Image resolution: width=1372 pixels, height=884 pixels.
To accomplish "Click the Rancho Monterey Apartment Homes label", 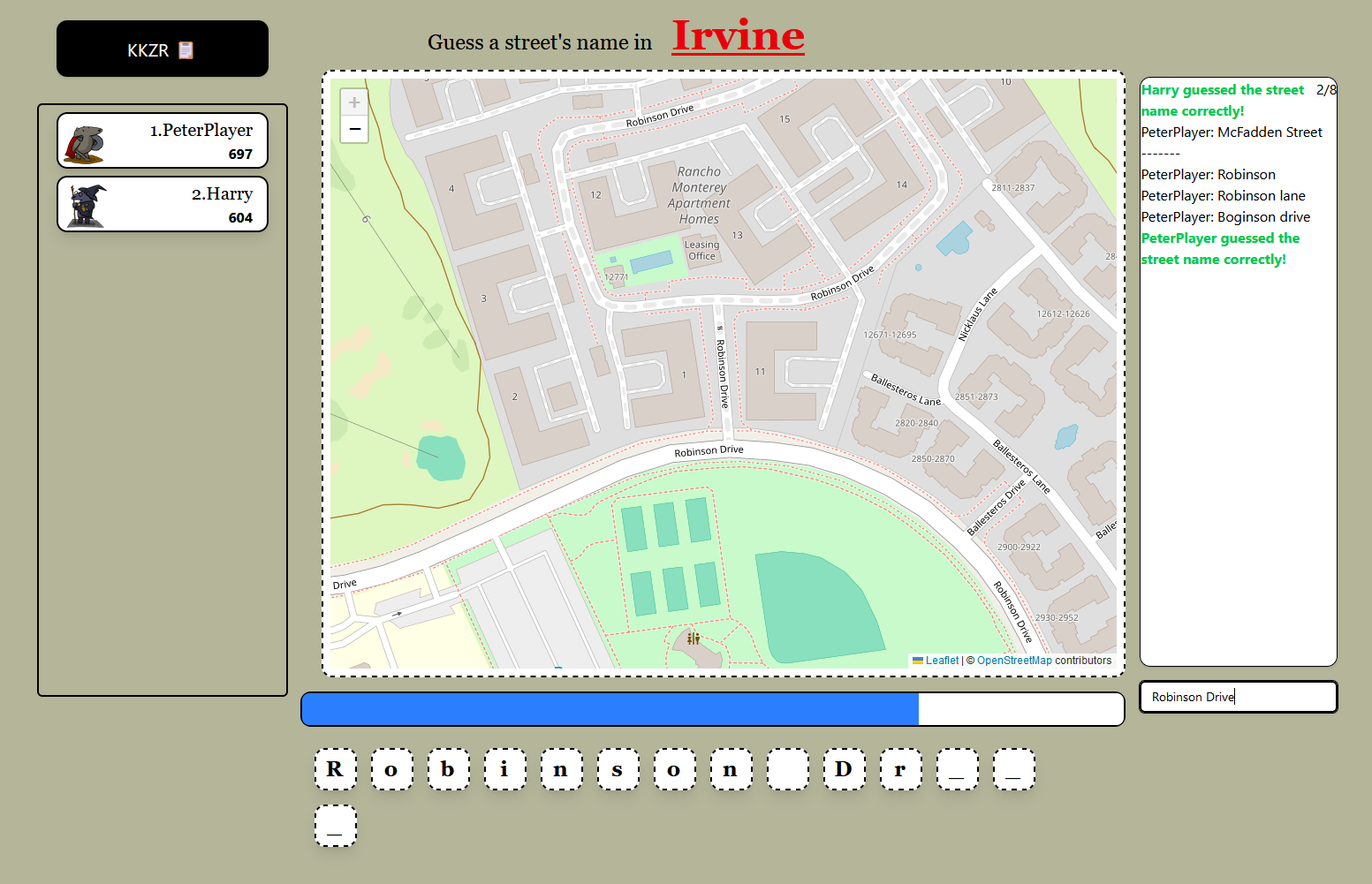I will [699, 195].
